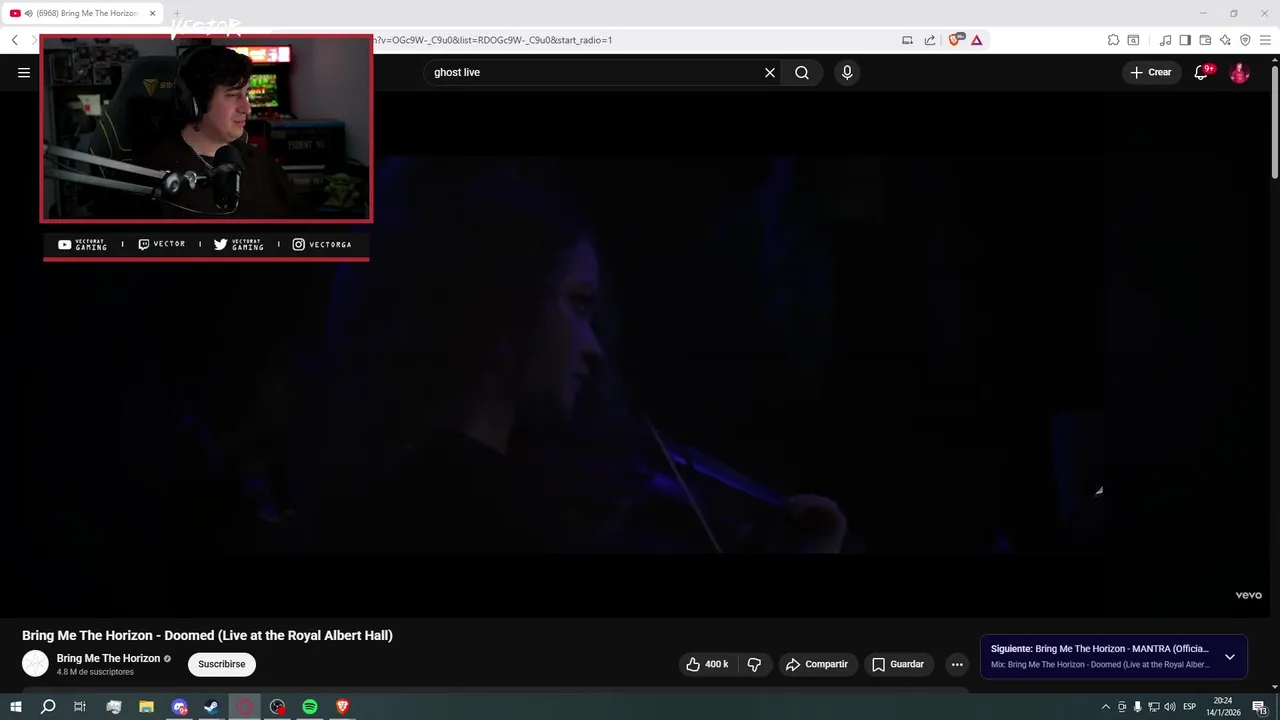The width and height of the screenshot is (1280, 720).
Task: Click the magnifier search button
Action: (802, 72)
